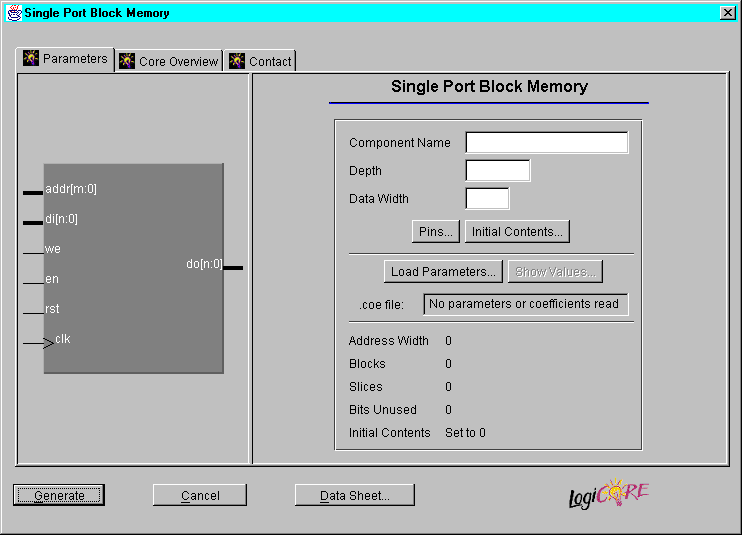Close the Single Port Block Memory window
Viewport: 742px width, 535px height.
727,13
